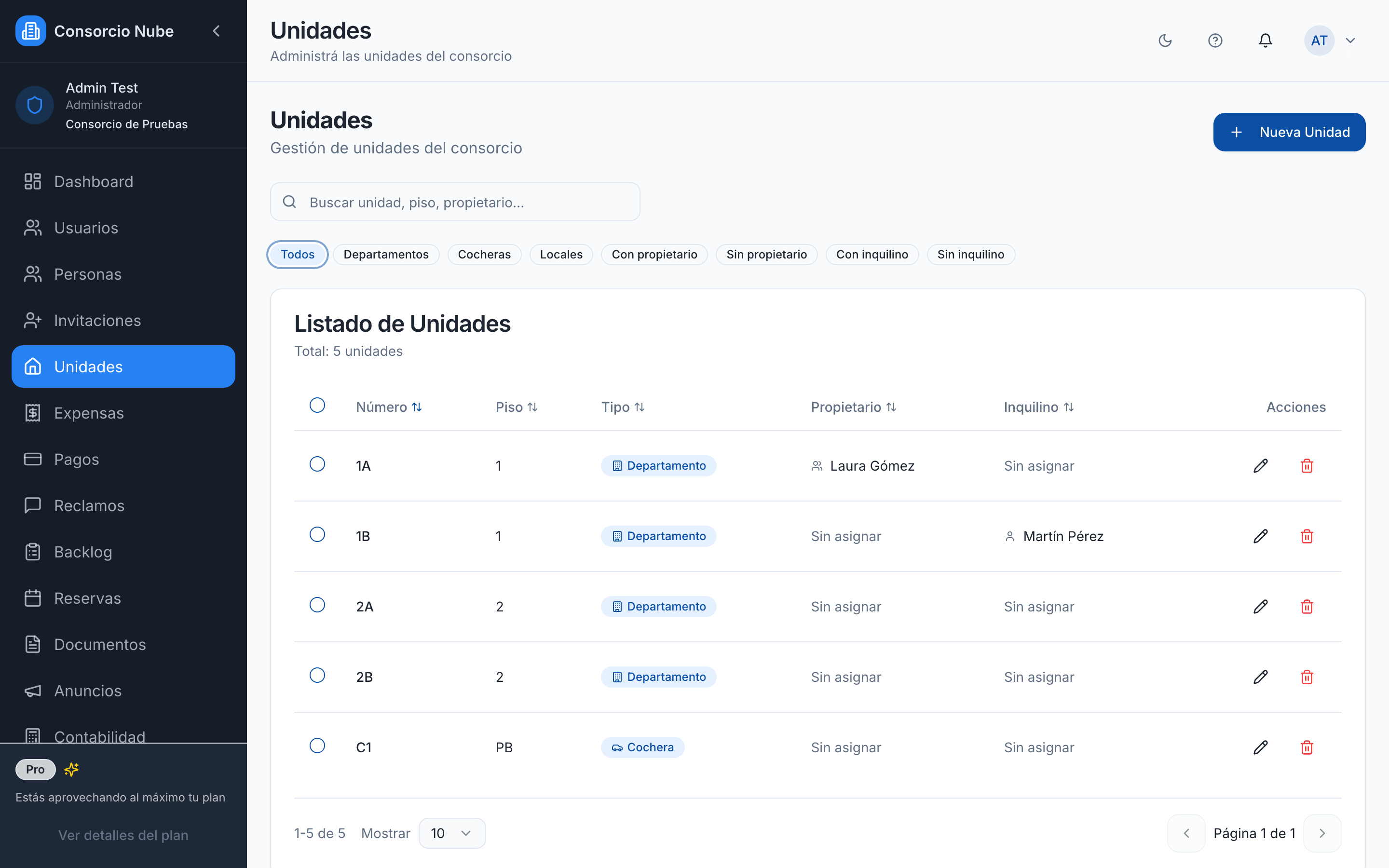Open the help question mark icon
This screenshot has height=868, width=1389.
pos(1214,40)
